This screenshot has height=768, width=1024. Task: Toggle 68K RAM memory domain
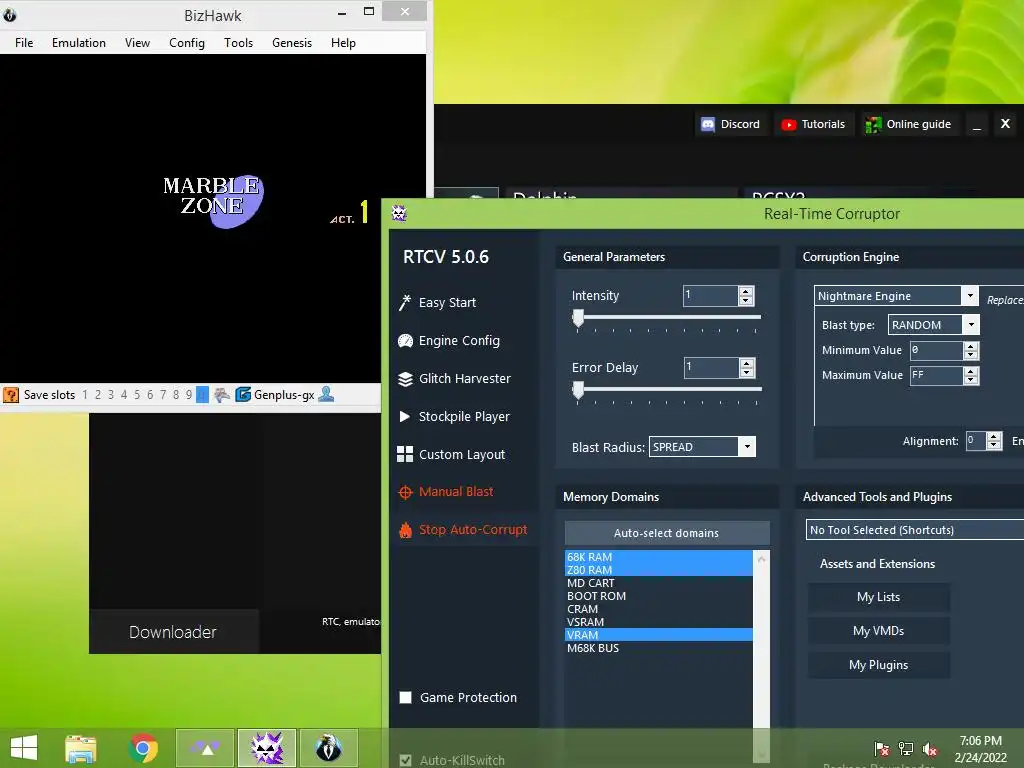click(658, 556)
